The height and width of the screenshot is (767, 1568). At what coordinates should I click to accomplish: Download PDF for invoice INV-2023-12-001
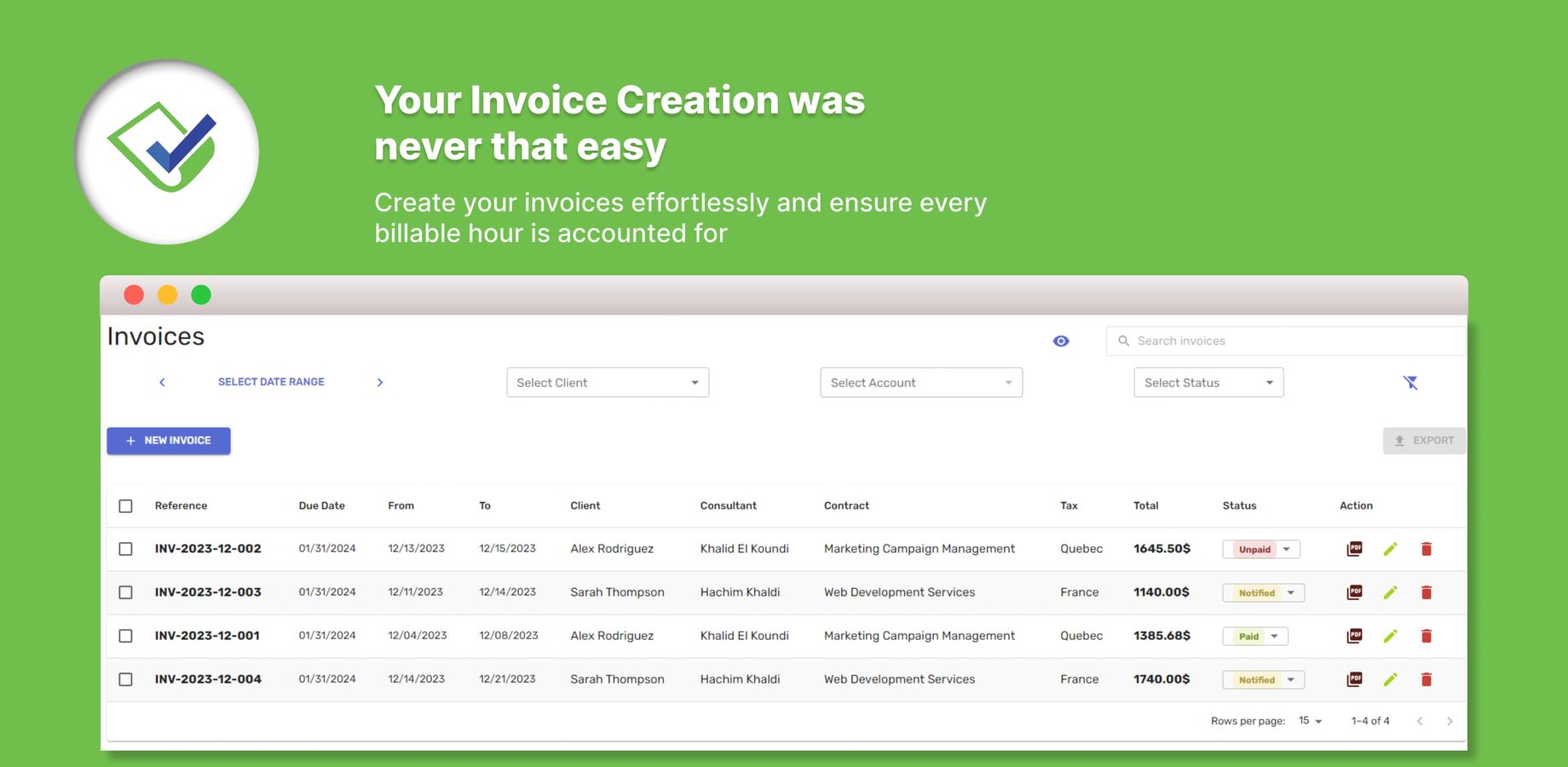point(1354,636)
